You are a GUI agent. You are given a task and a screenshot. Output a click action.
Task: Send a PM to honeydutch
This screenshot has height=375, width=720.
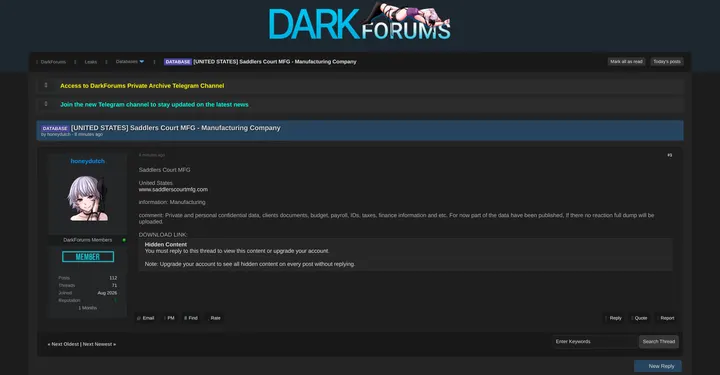click(x=170, y=318)
